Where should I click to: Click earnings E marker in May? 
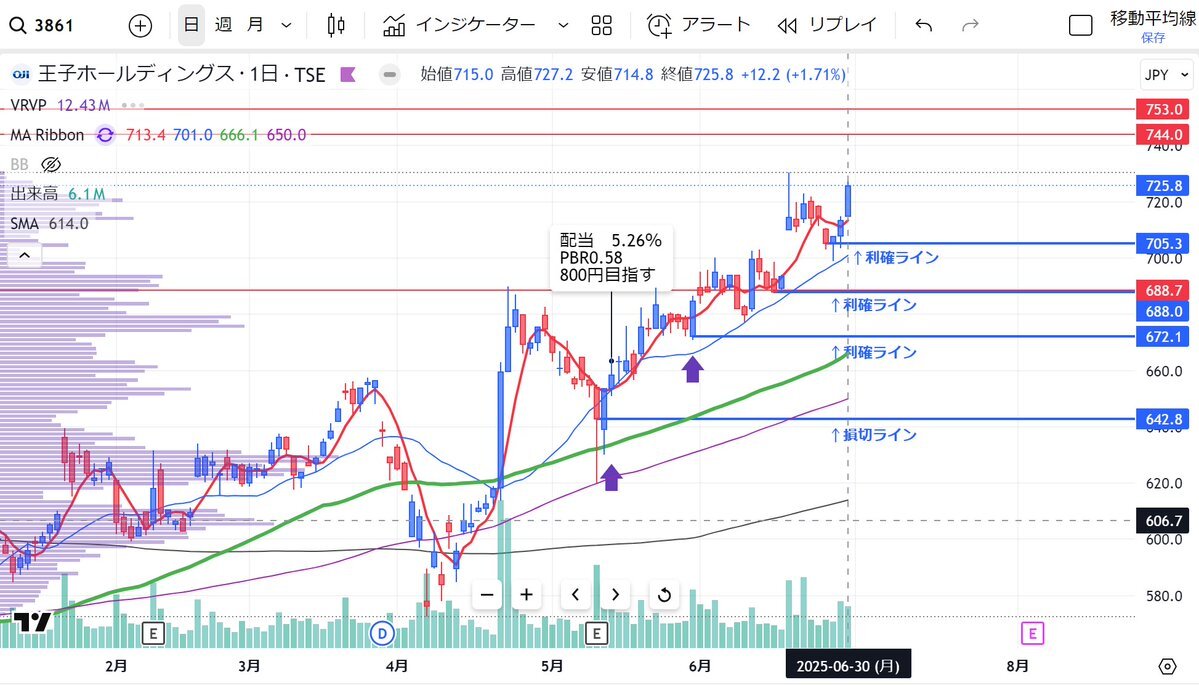click(596, 633)
